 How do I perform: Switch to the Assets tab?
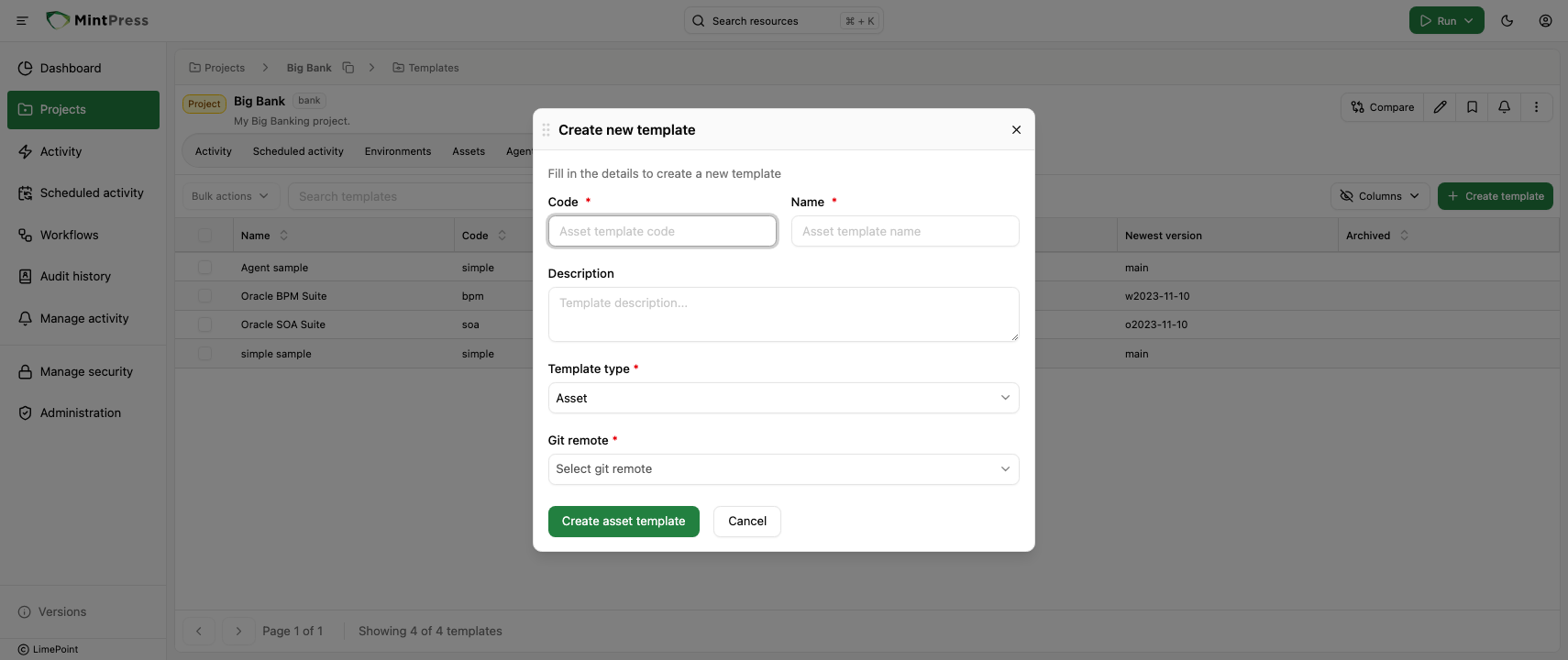point(469,151)
